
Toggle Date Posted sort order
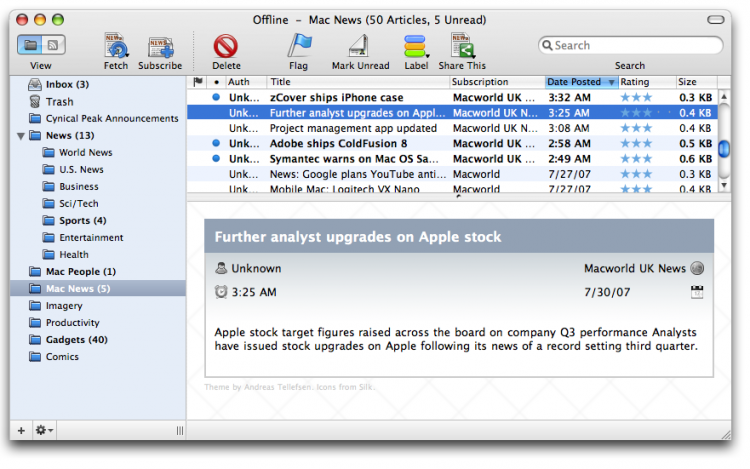[x=582, y=82]
